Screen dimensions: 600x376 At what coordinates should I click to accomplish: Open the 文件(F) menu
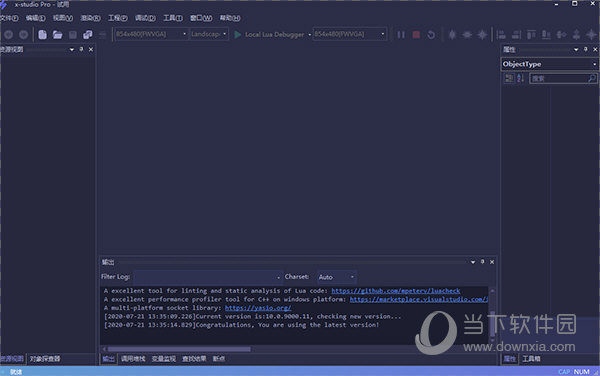coord(9,18)
